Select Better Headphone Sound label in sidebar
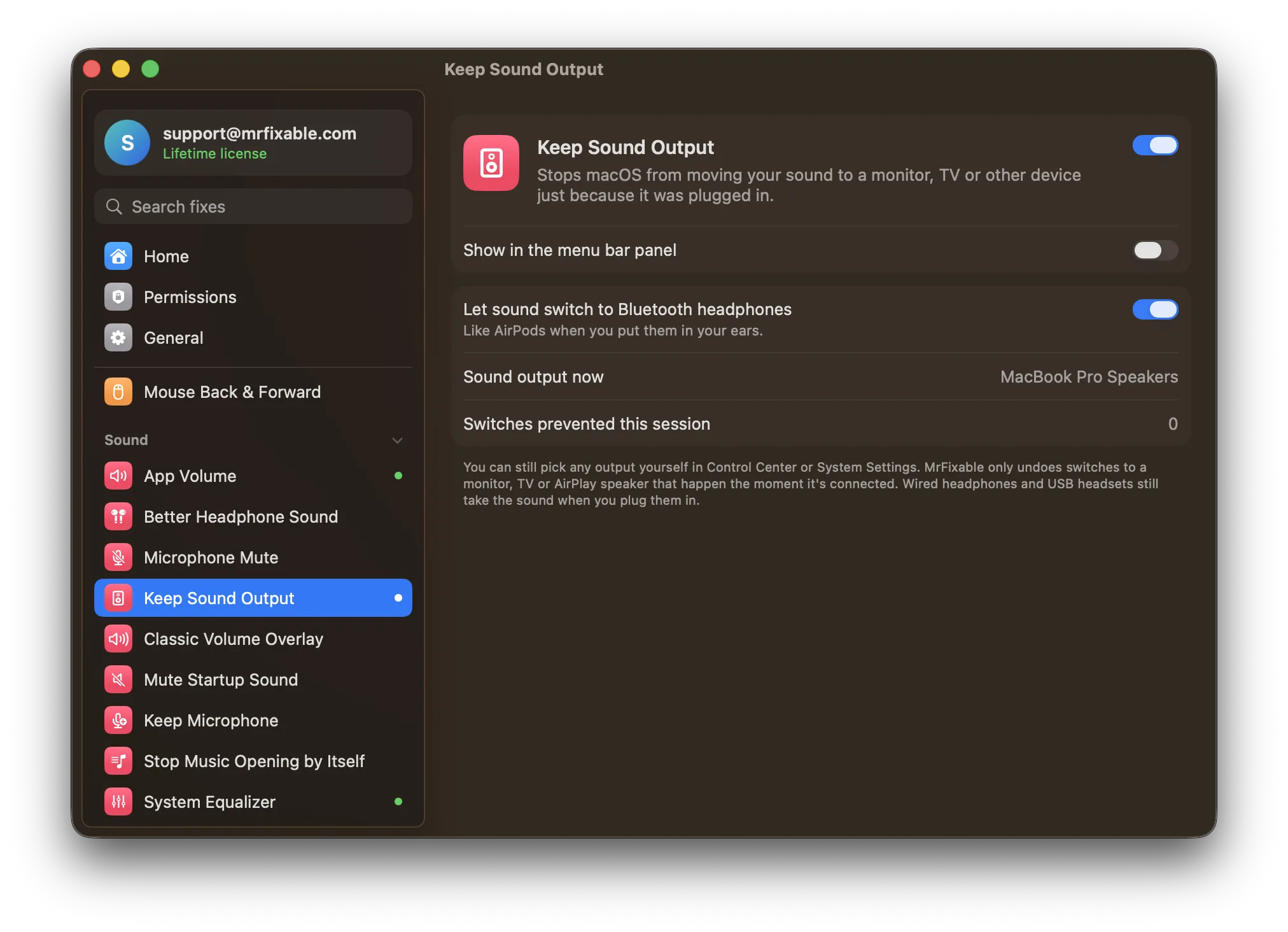The width and height of the screenshot is (1288, 932). coord(241,516)
